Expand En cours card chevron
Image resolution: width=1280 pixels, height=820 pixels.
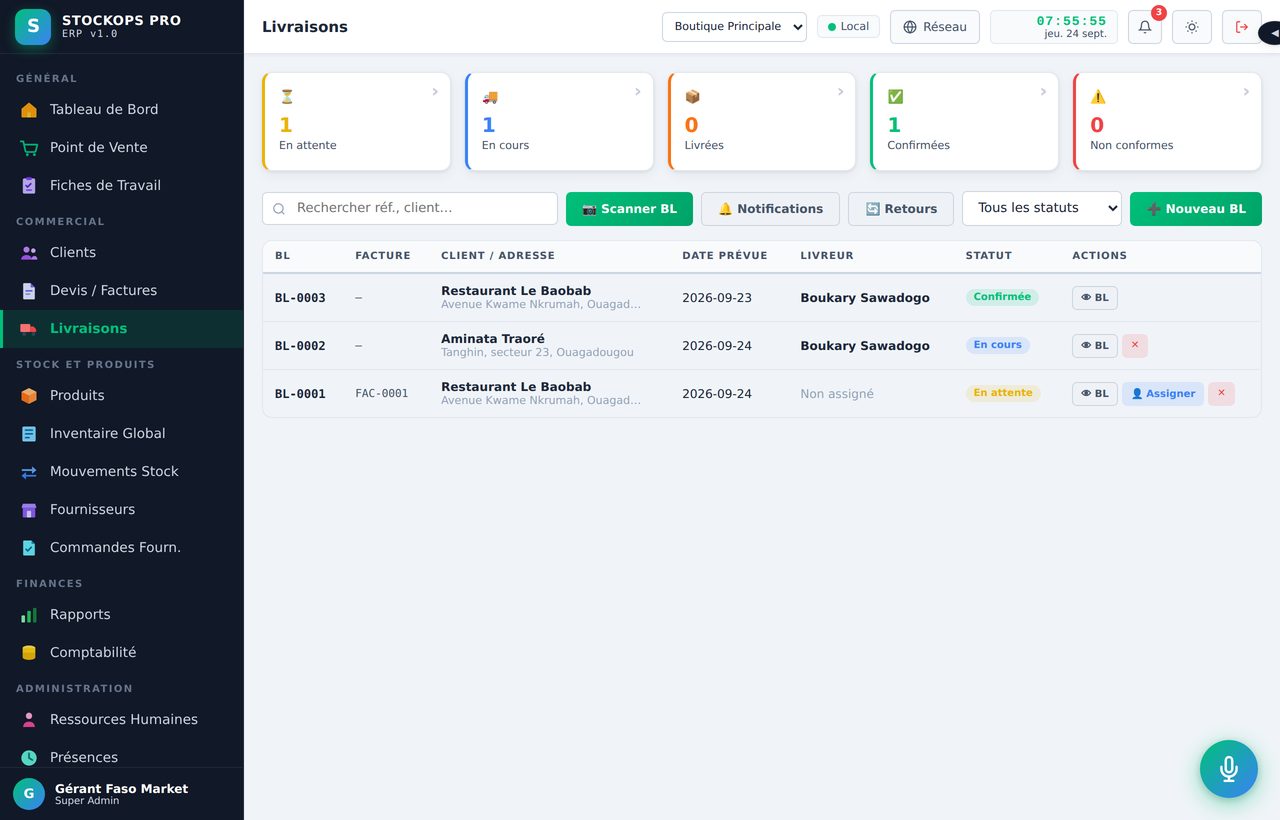[x=638, y=92]
